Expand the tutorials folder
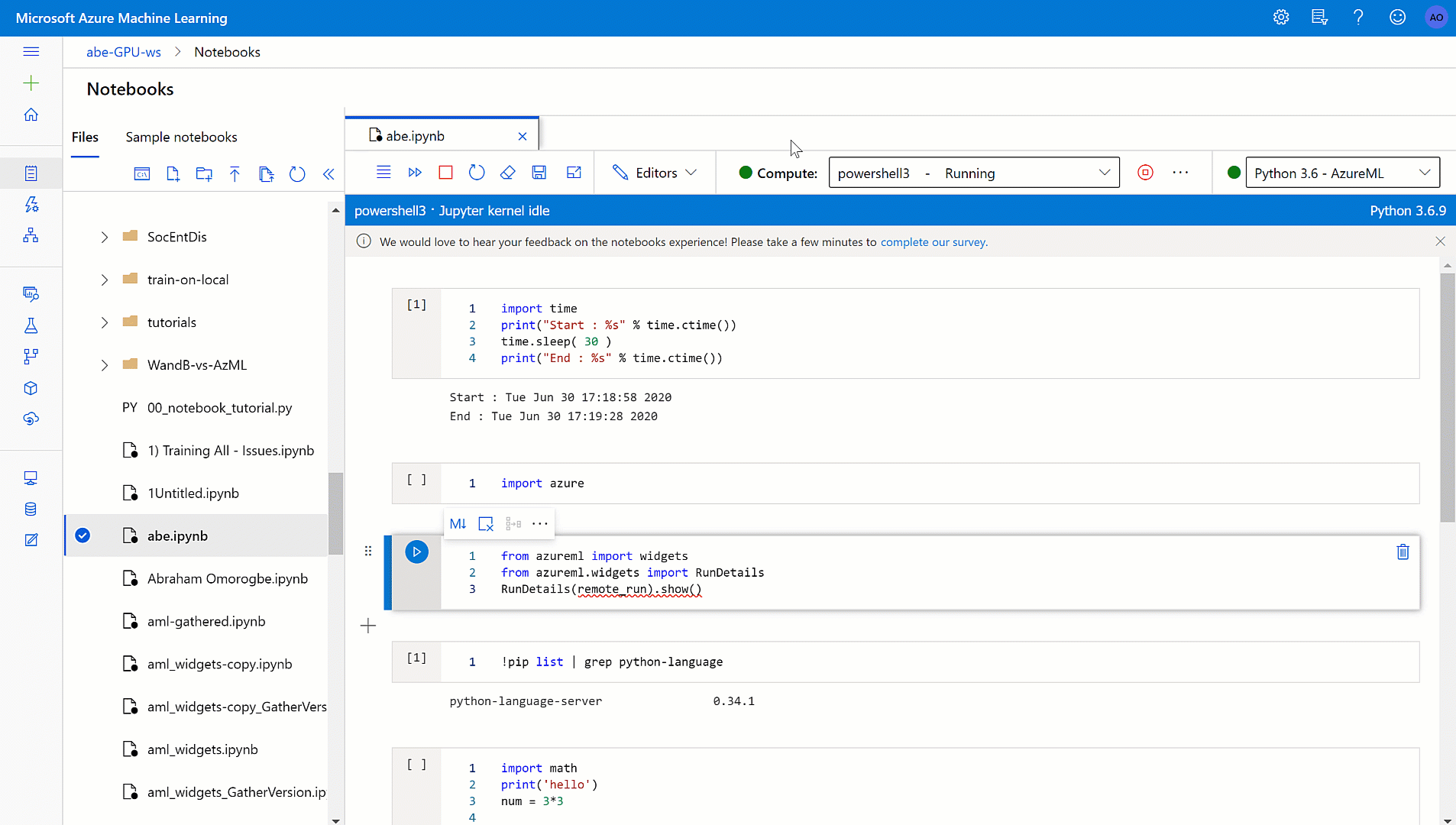 tap(105, 322)
